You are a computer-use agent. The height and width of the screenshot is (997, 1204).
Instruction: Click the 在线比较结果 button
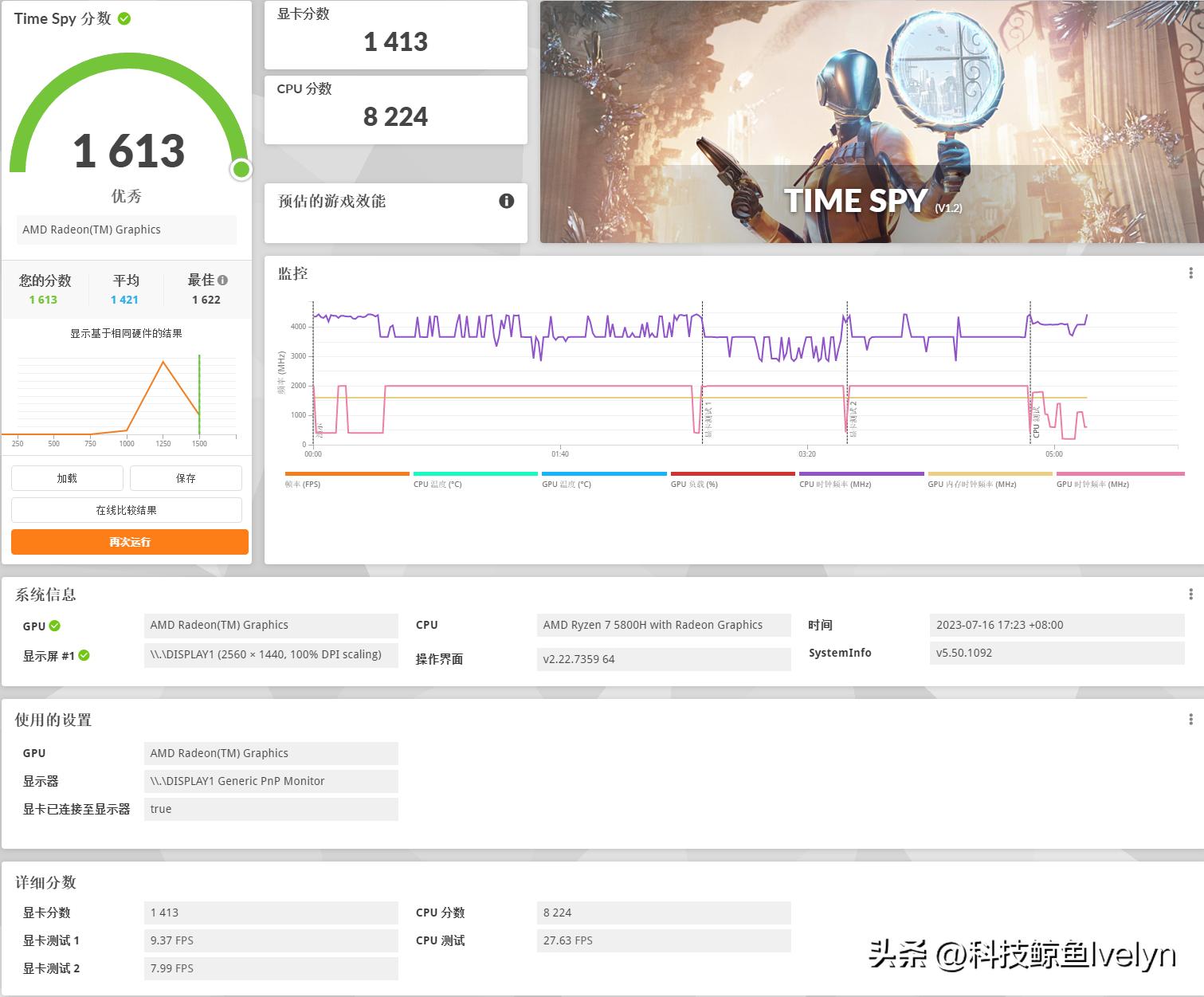point(127,509)
